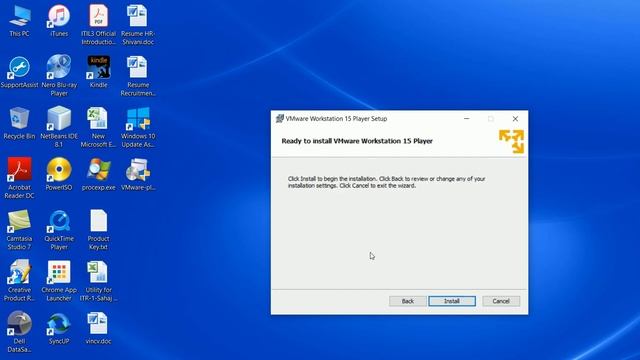
Task: Click the VMware Setup title bar icon
Action: pos(280,118)
